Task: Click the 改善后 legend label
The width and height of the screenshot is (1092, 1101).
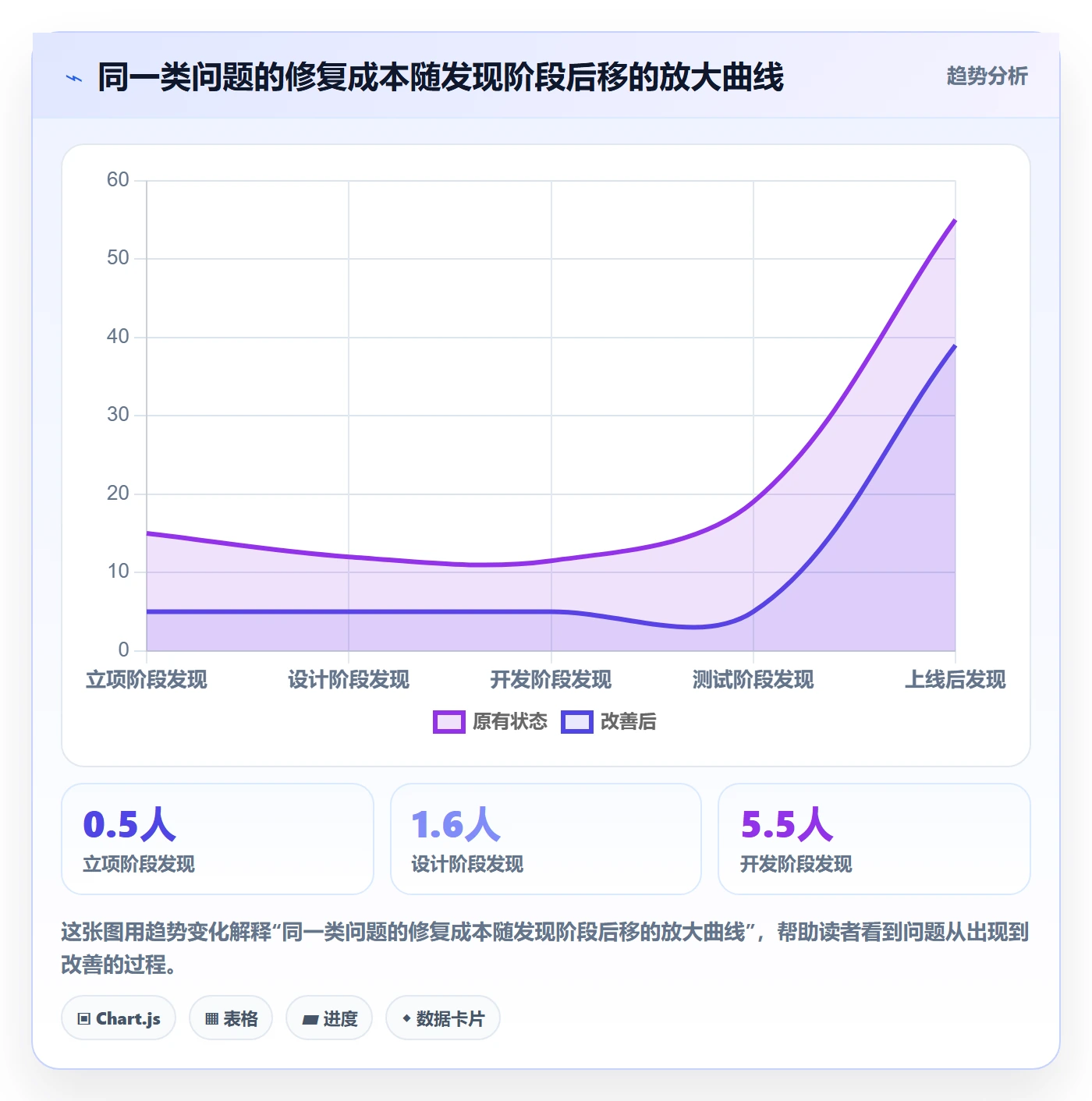Action: tap(628, 722)
